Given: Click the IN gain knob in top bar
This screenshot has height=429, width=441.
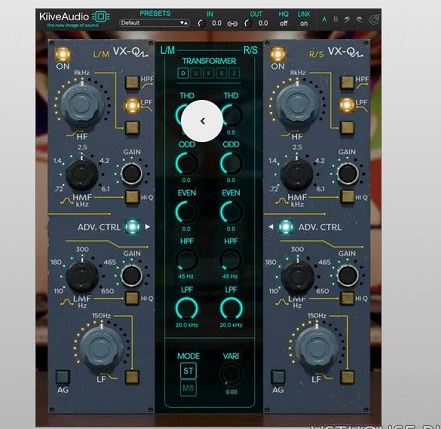Looking at the screenshot, I should (x=201, y=23).
